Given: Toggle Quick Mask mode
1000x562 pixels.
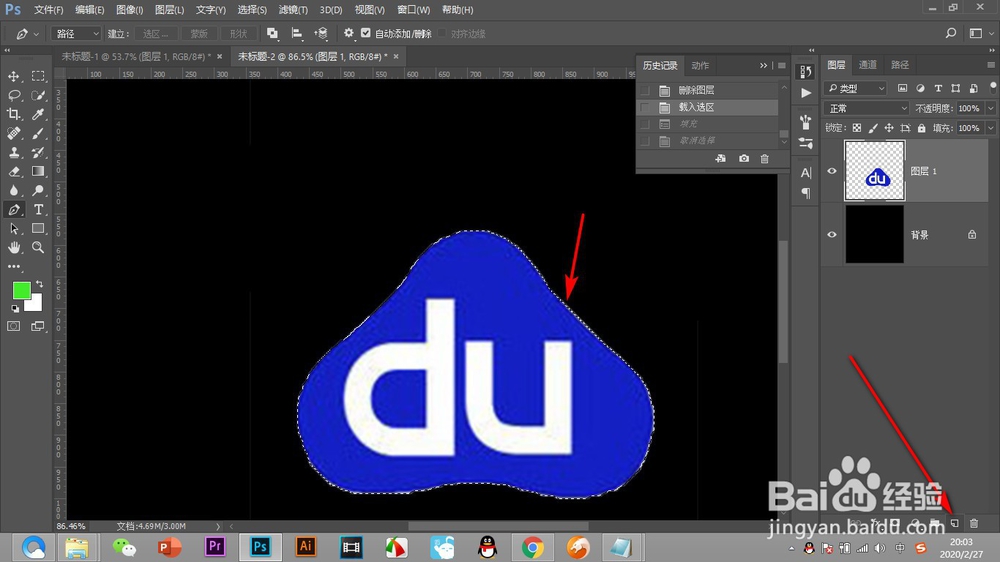Looking at the screenshot, I should coord(13,327).
